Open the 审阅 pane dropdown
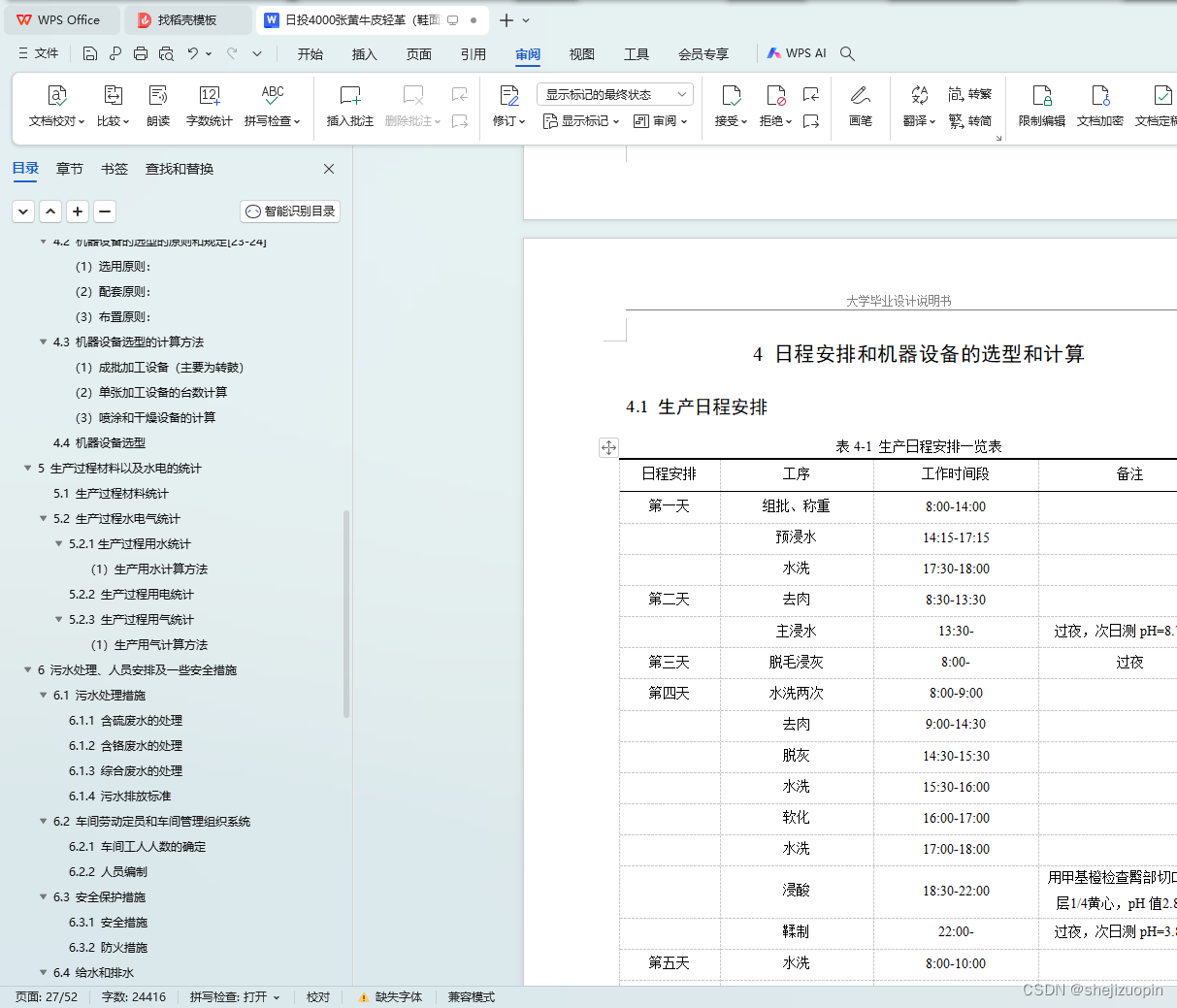The width and height of the screenshot is (1177, 1008). pos(660,121)
